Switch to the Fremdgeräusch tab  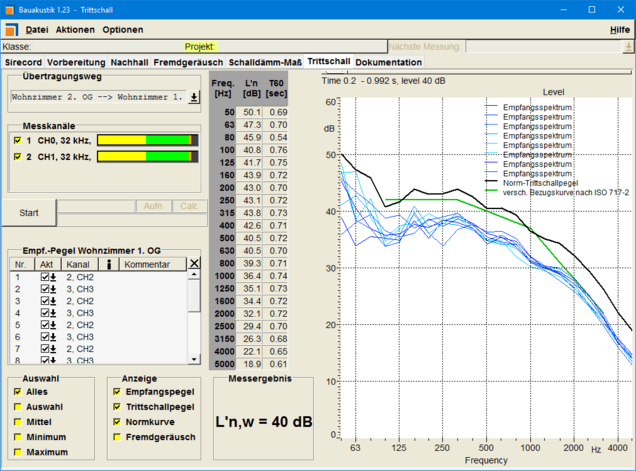point(188,62)
